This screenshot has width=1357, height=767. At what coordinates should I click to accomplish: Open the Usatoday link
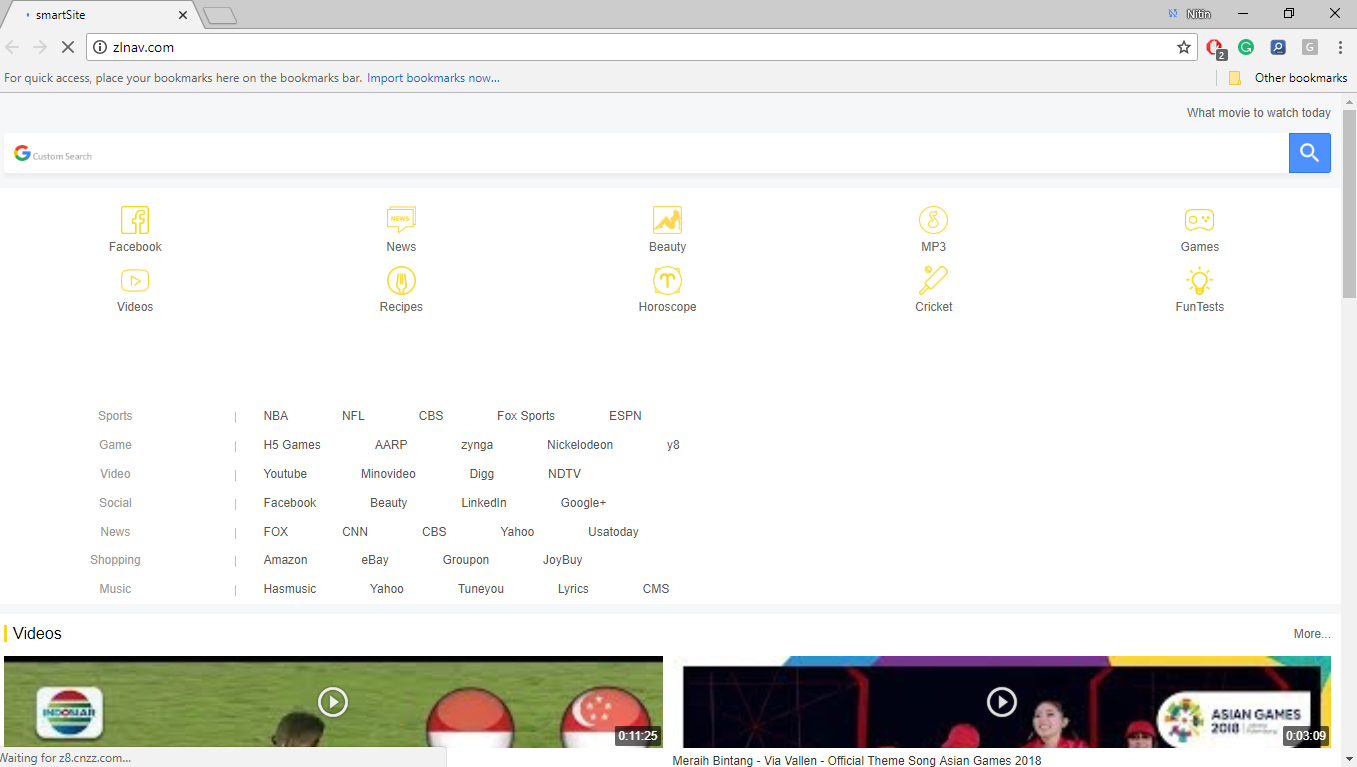(x=613, y=532)
